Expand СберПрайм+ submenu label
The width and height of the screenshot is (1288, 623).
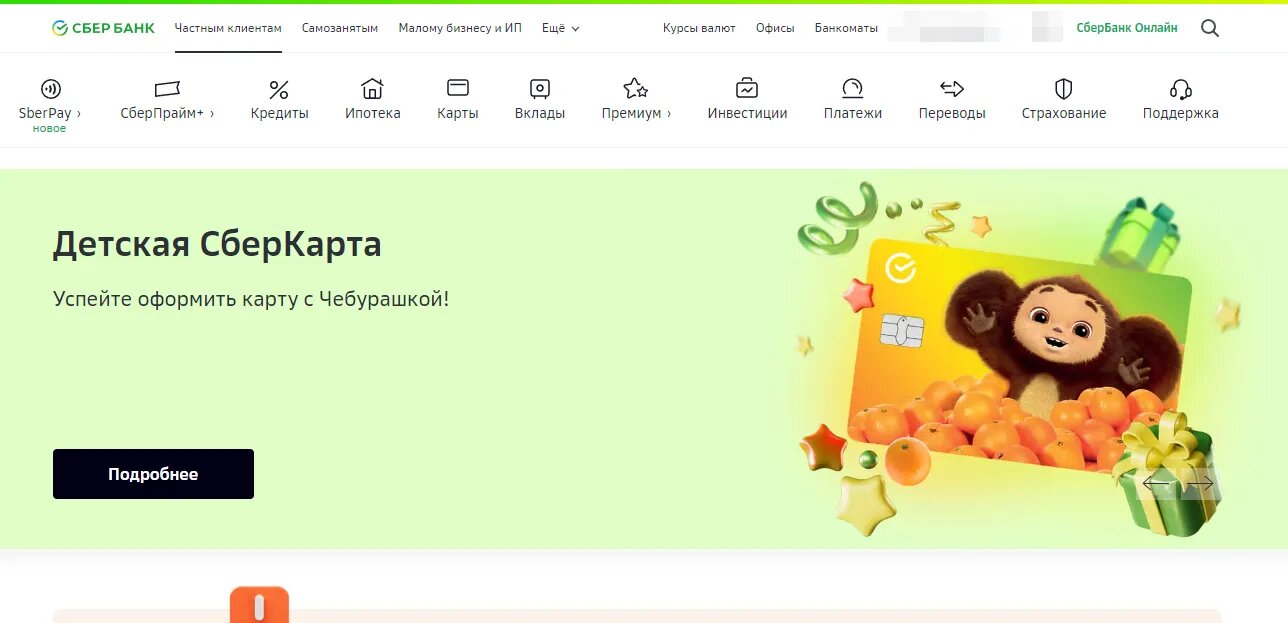pyautogui.click(x=167, y=113)
